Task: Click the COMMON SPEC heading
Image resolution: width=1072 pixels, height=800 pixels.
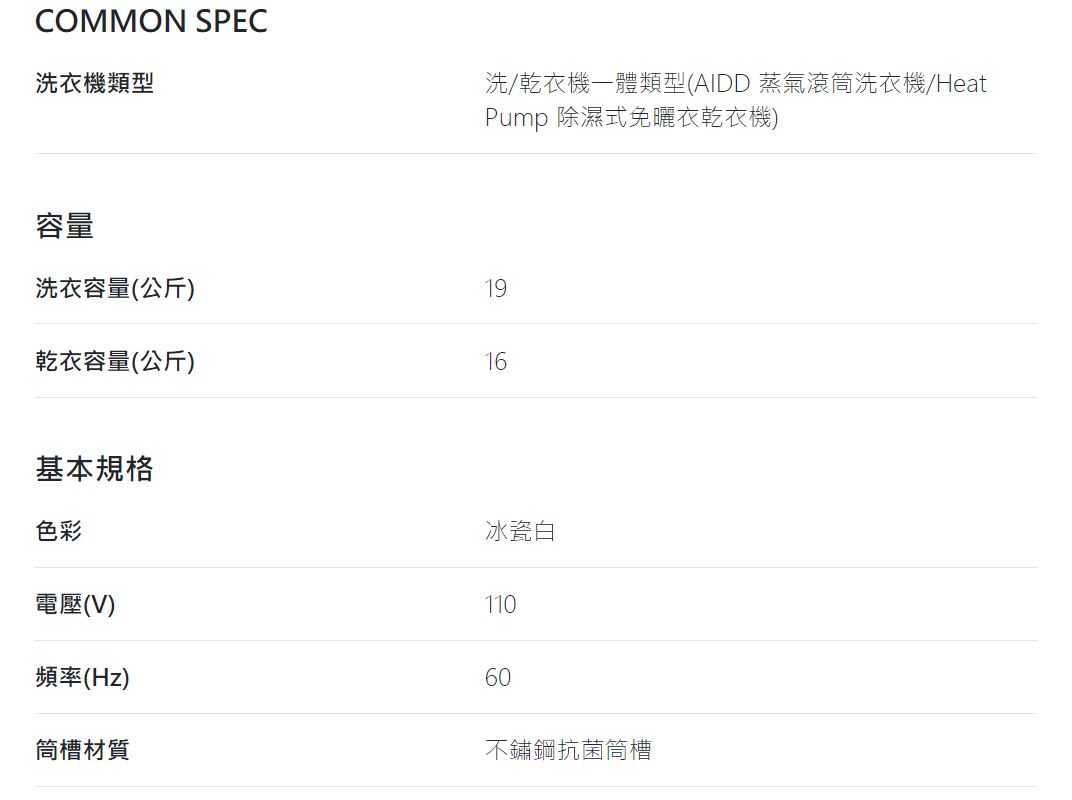Action: click(151, 21)
